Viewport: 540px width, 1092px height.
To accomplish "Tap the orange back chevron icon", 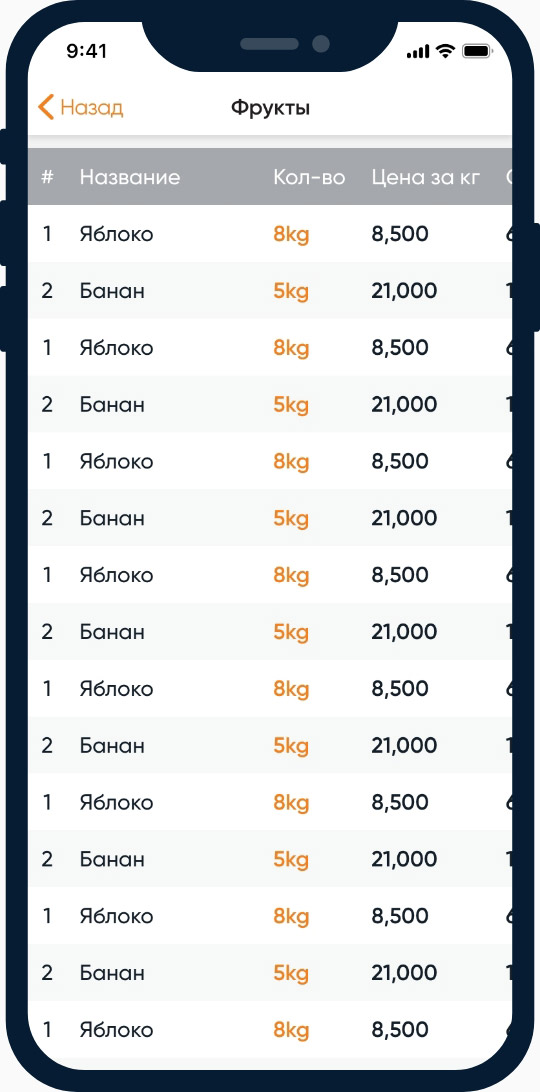I will click(46, 108).
